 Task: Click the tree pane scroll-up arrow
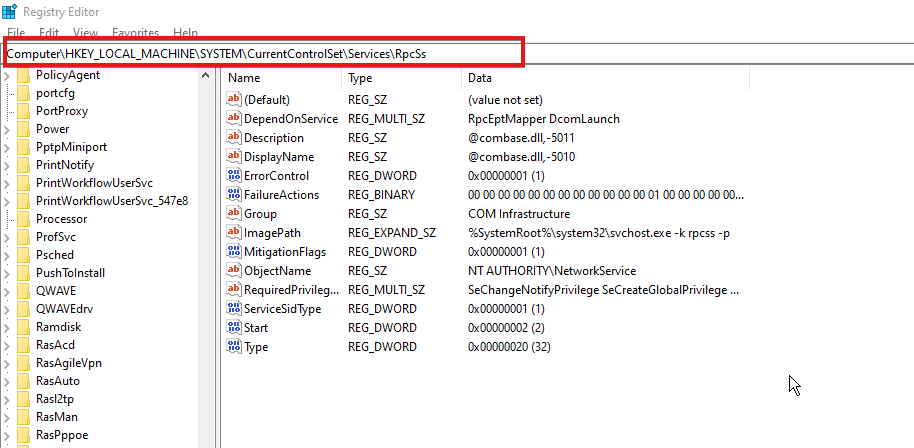pyautogui.click(x=205, y=75)
